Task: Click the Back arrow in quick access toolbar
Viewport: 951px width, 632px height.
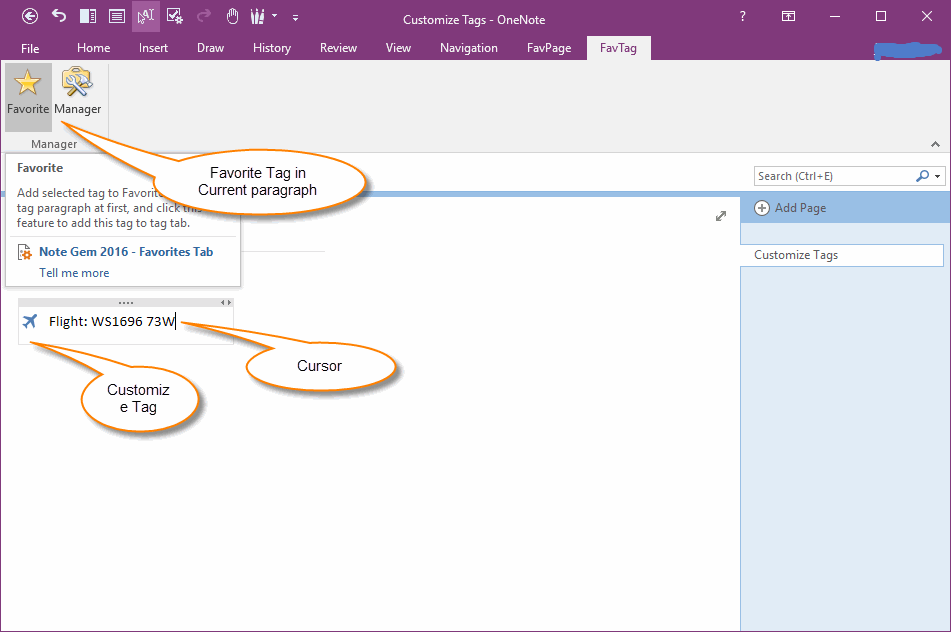Action: (x=30, y=16)
